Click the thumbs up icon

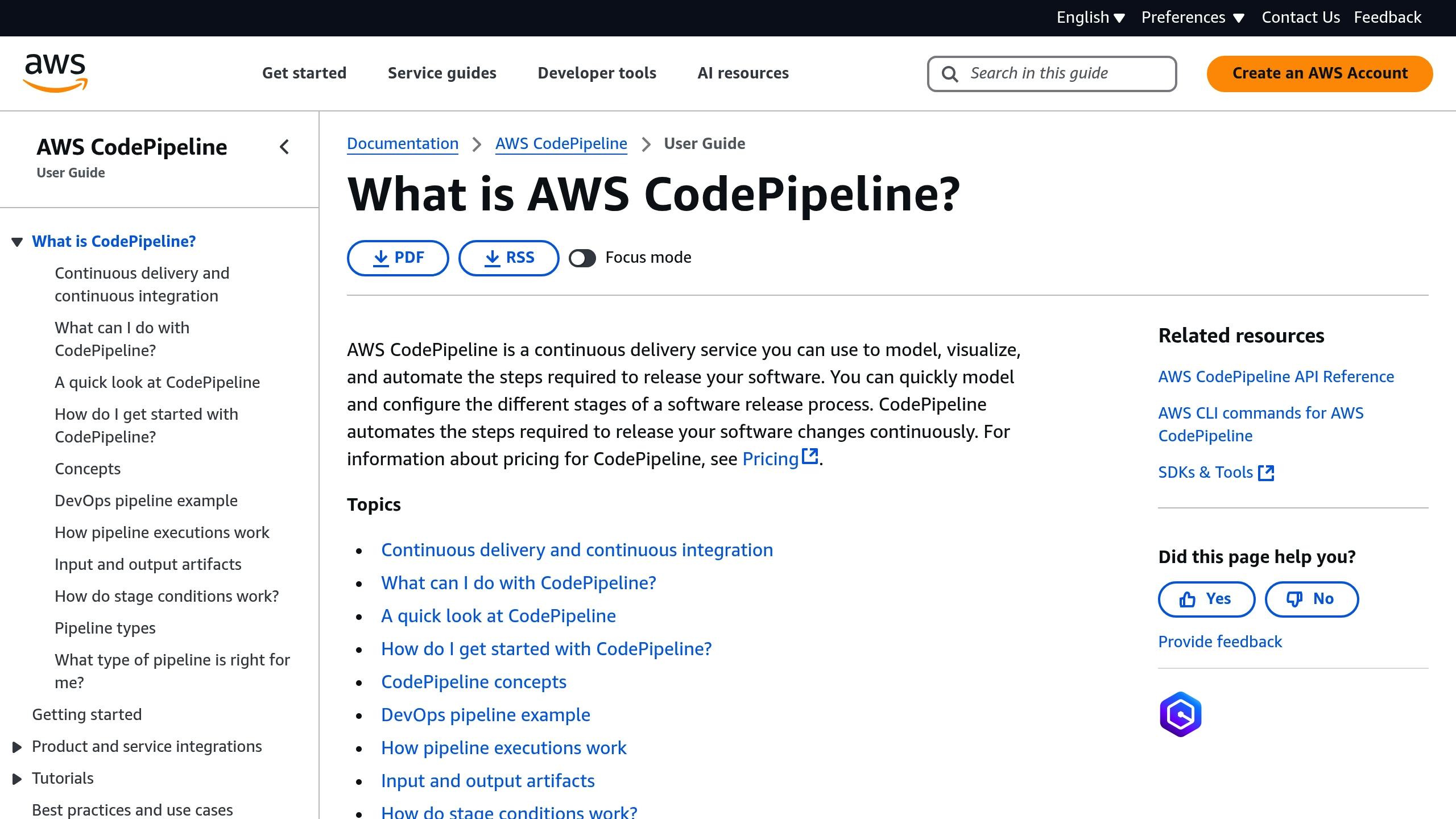click(1188, 599)
